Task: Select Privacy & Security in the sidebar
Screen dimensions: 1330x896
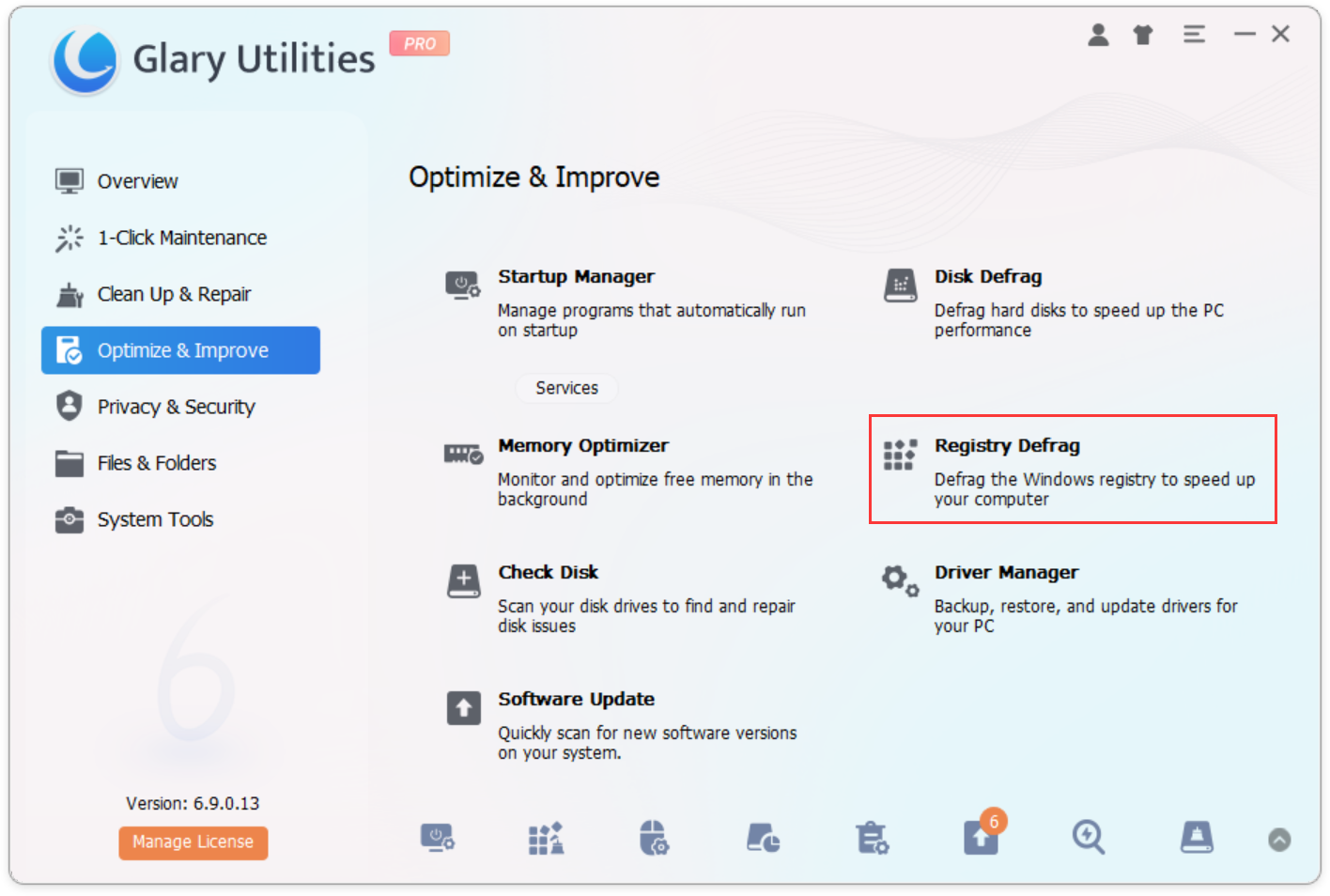Action: 176,407
